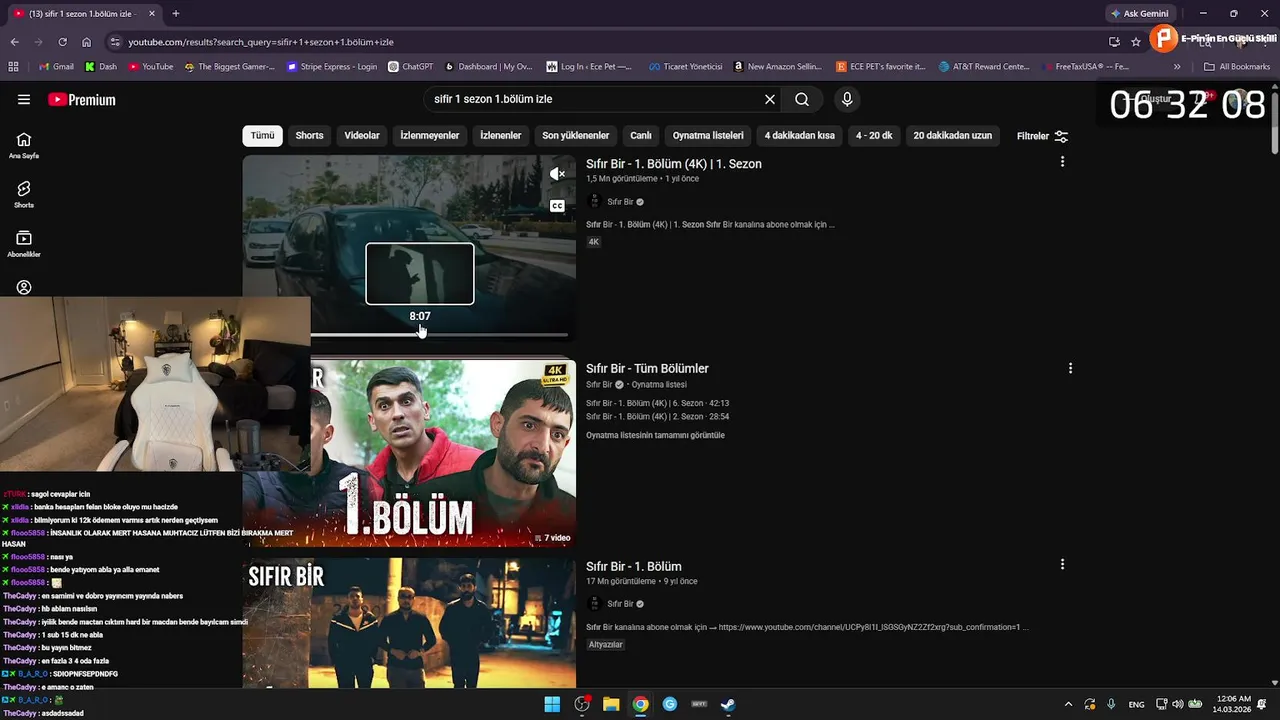Open the Sıfır Bir - Tüm Bölümler playlist title
Image resolution: width=1280 pixels, height=720 pixels.
click(x=647, y=369)
